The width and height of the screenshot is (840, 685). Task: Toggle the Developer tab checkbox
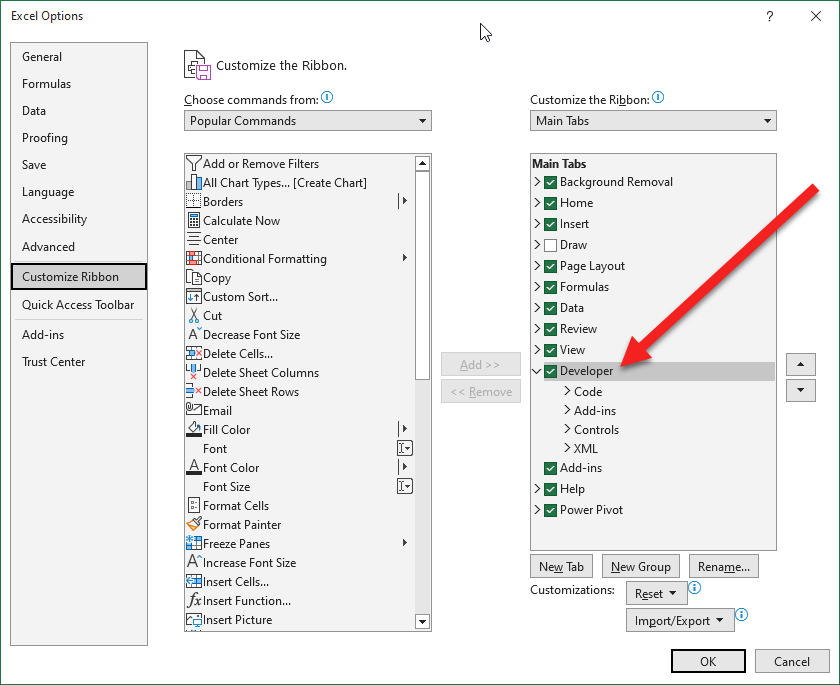click(550, 371)
